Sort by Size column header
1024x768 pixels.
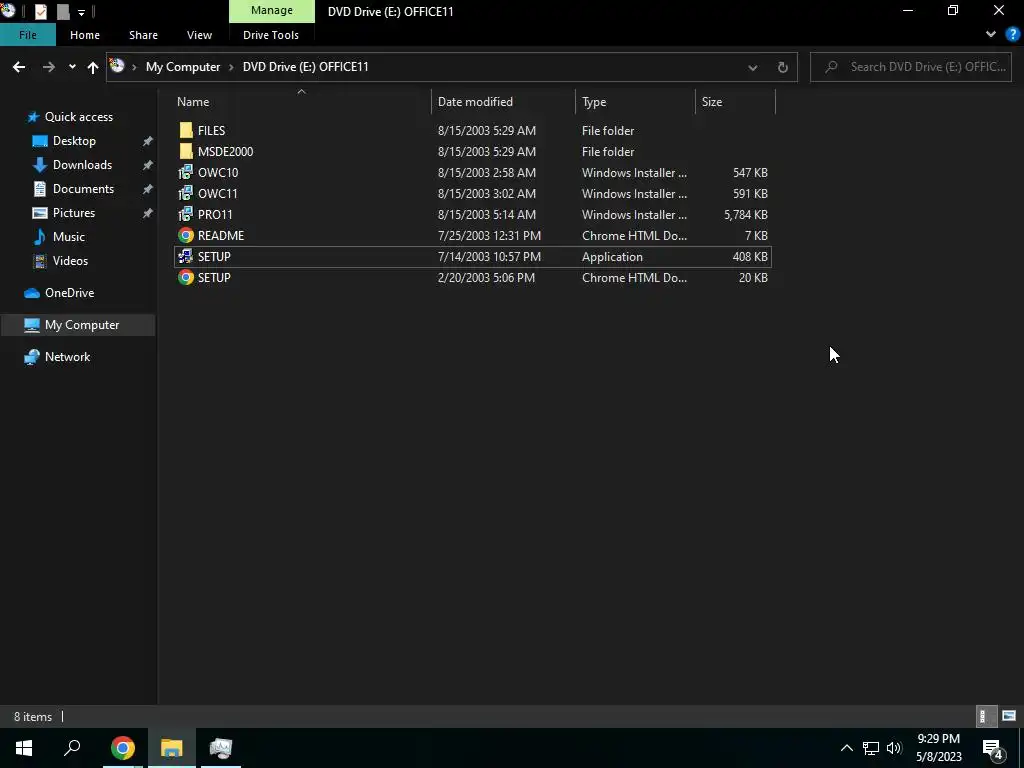[x=735, y=102]
